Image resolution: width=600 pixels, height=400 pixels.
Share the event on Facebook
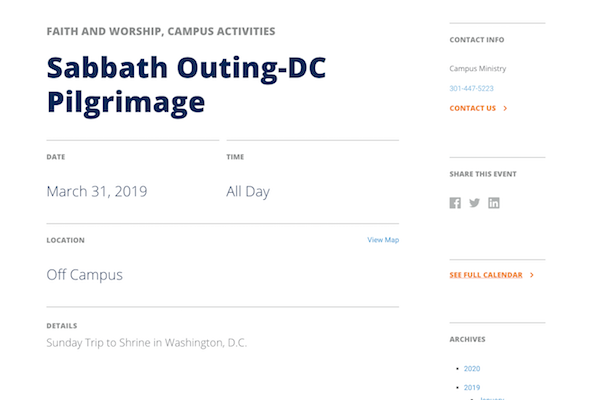[x=455, y=203]
